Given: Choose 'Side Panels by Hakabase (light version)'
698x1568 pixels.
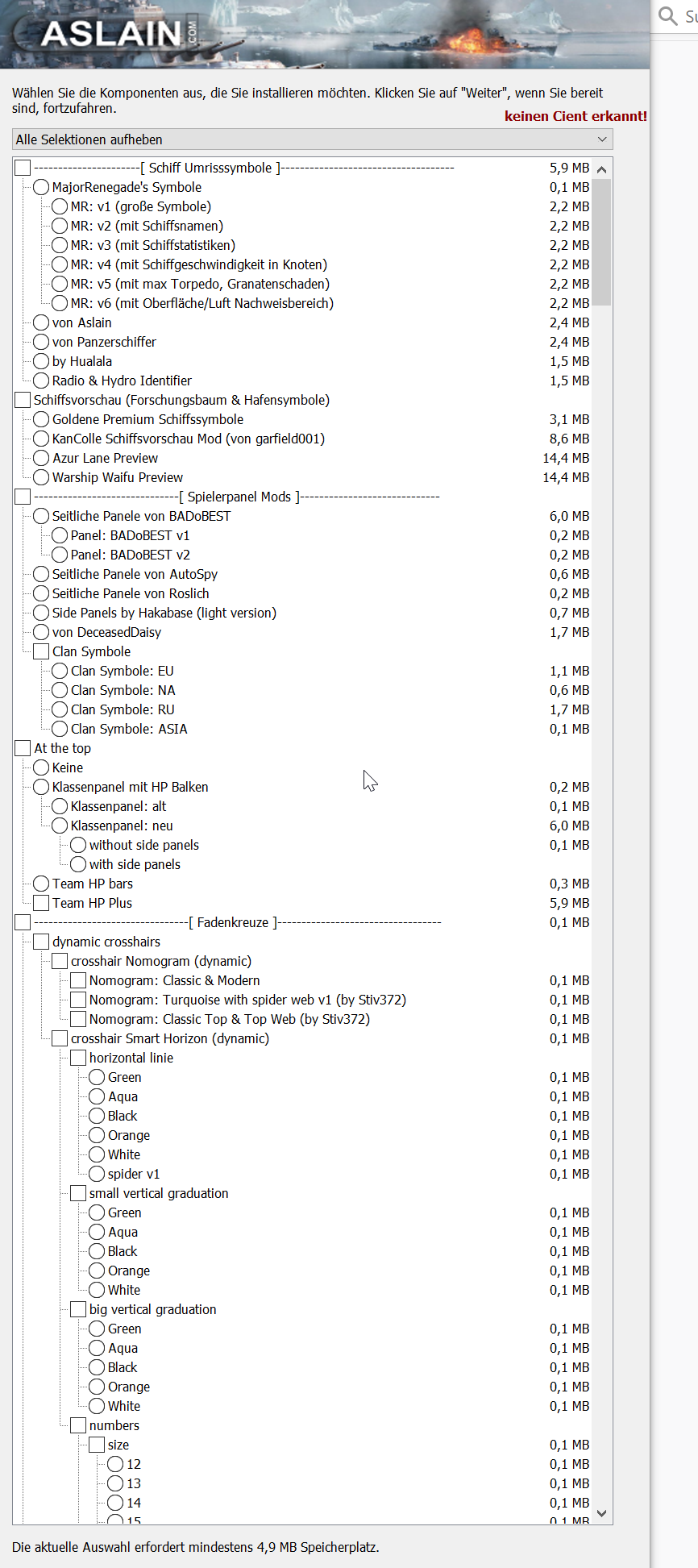Looking at the screenshot, I should pyautogui.click(x=41, y=613).
